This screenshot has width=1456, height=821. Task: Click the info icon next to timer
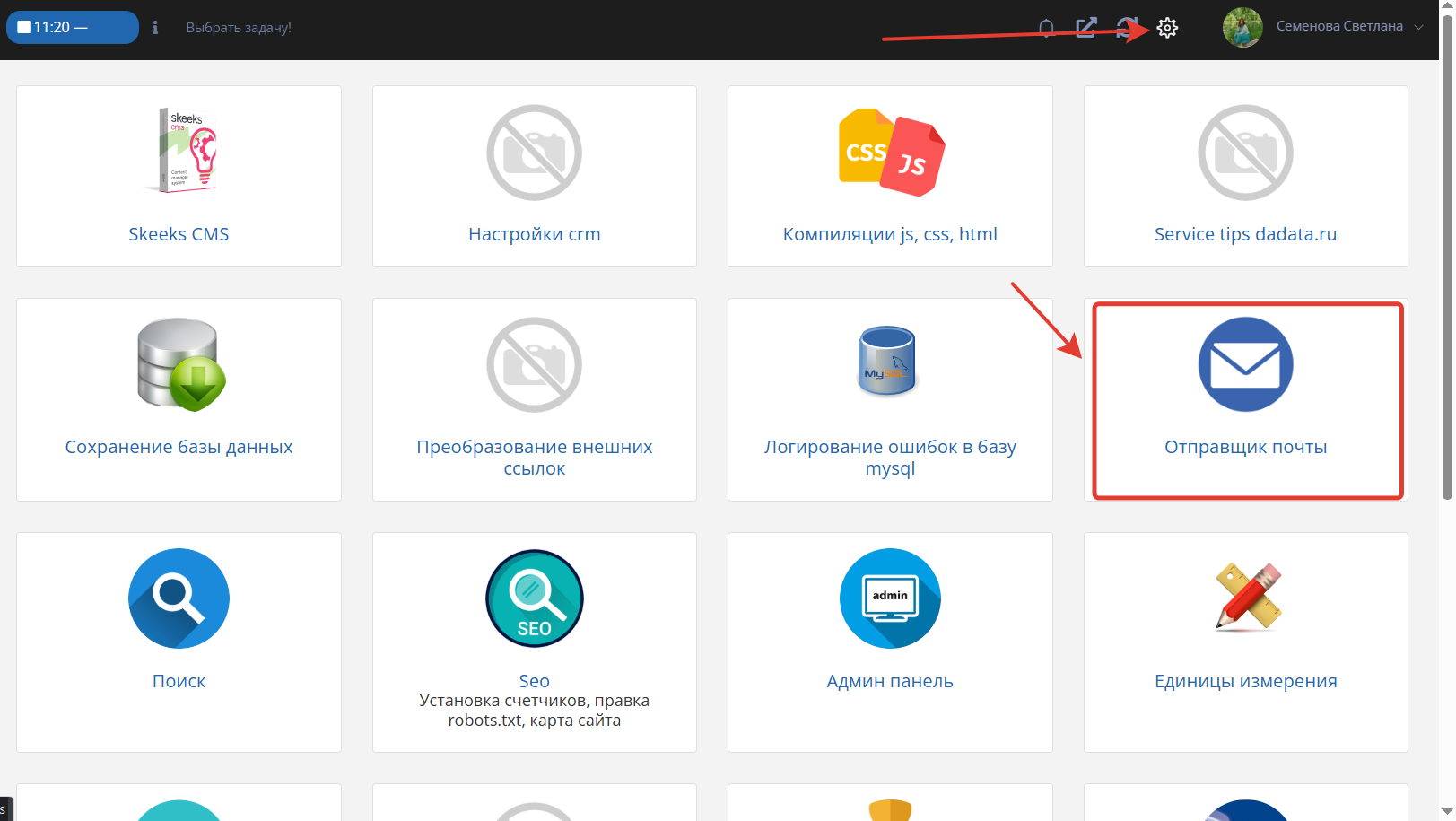click(x=155, y=28)
